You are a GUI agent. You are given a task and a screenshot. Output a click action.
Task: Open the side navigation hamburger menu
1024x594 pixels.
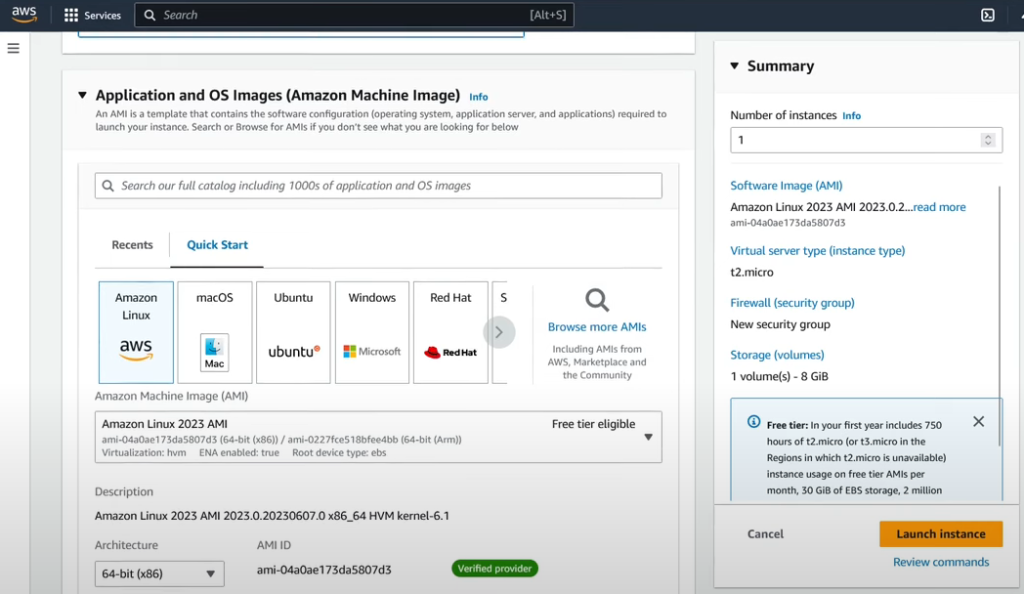13,48
